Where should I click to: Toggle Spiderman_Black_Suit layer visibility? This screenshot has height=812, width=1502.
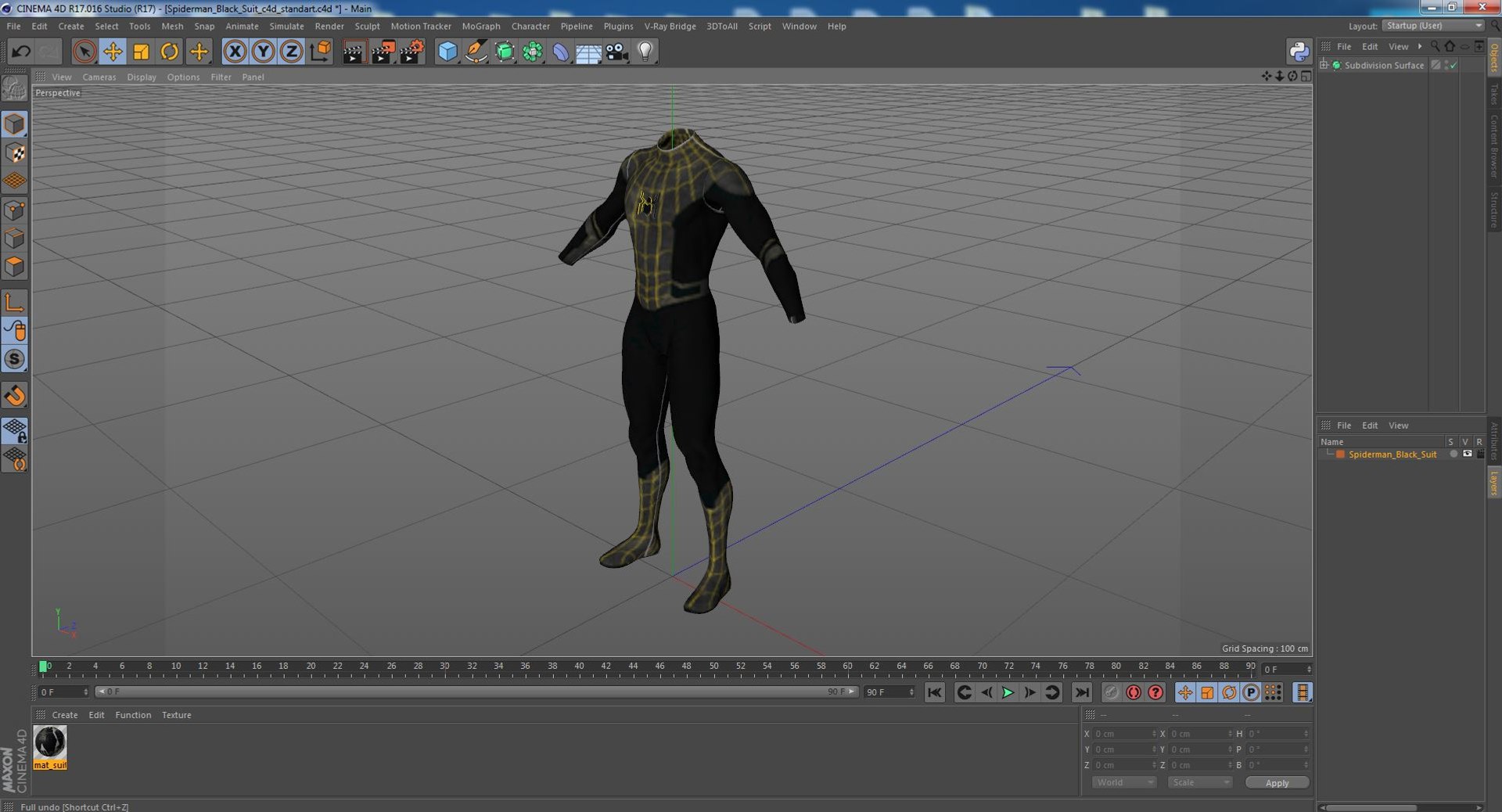1467,454
